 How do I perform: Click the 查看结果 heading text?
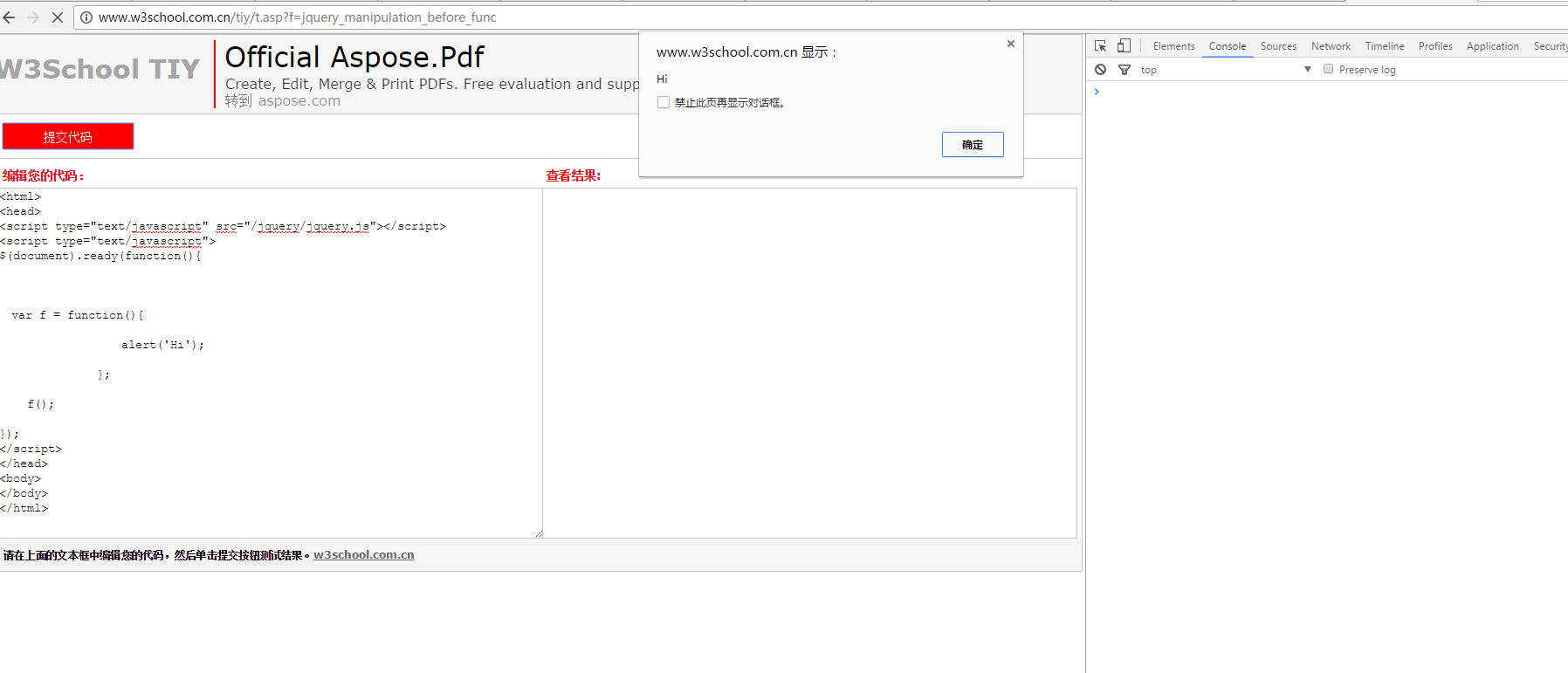coord(574,175)
